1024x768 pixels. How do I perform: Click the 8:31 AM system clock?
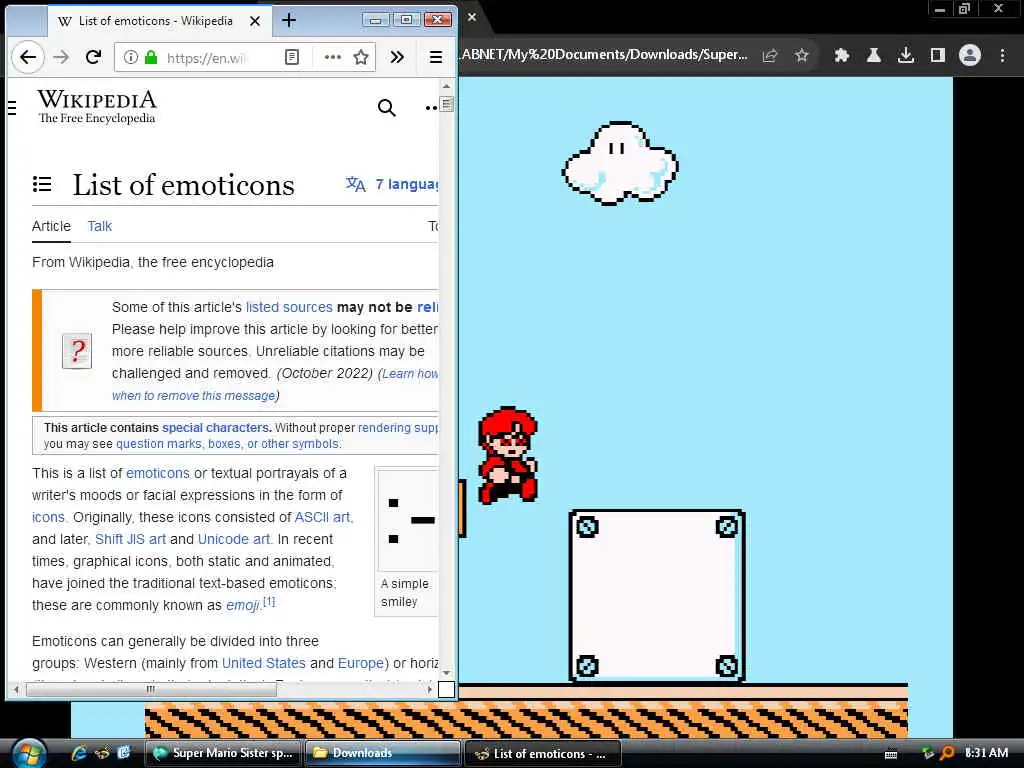[x=986, y=753]
